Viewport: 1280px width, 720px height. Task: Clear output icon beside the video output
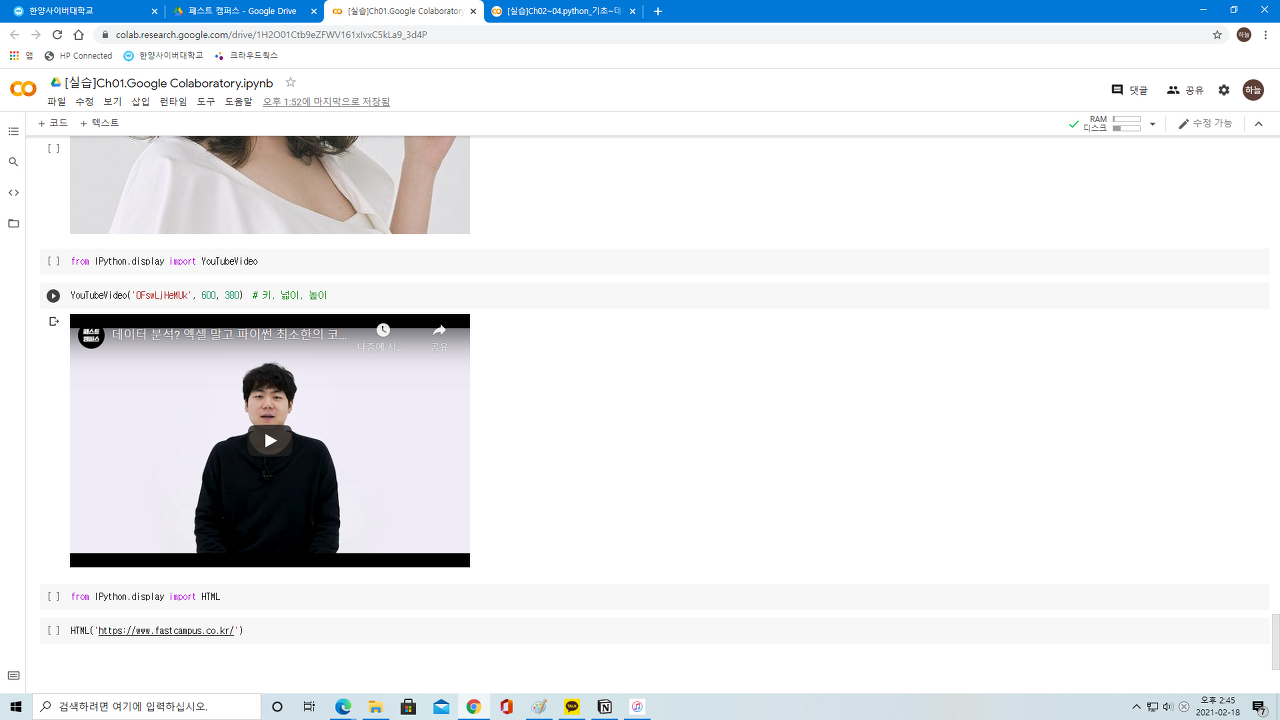(x=54, y=322)
